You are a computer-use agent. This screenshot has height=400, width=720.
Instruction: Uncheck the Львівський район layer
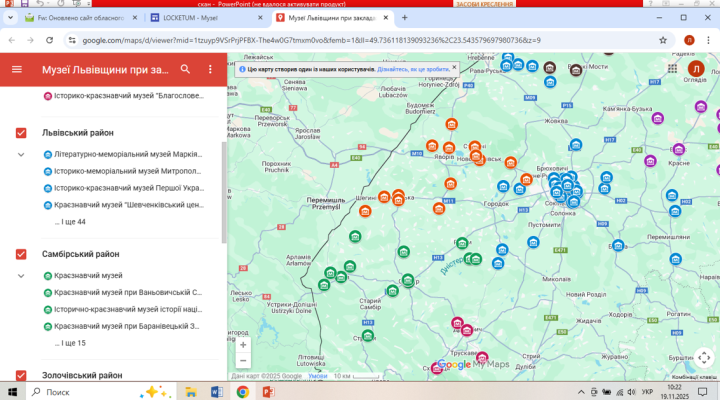click(21, 133)
